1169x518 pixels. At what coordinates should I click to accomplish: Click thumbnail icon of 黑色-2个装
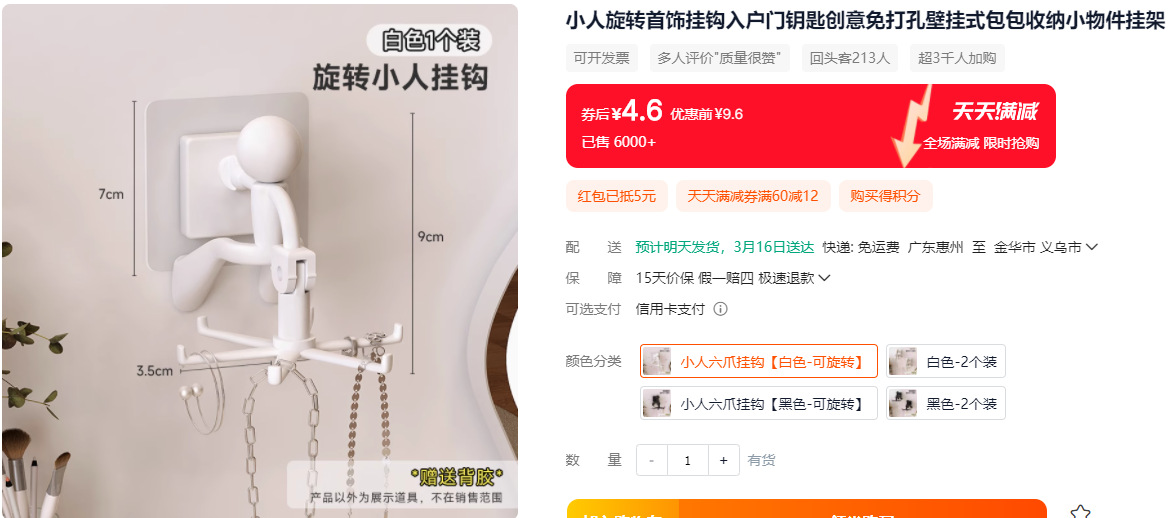902,403
